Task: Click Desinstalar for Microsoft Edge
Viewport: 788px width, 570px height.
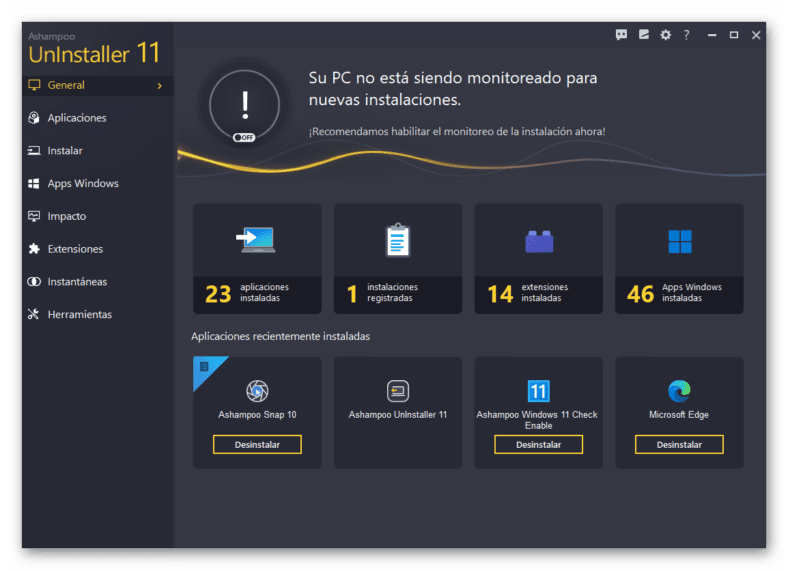Action: [679, 444]
